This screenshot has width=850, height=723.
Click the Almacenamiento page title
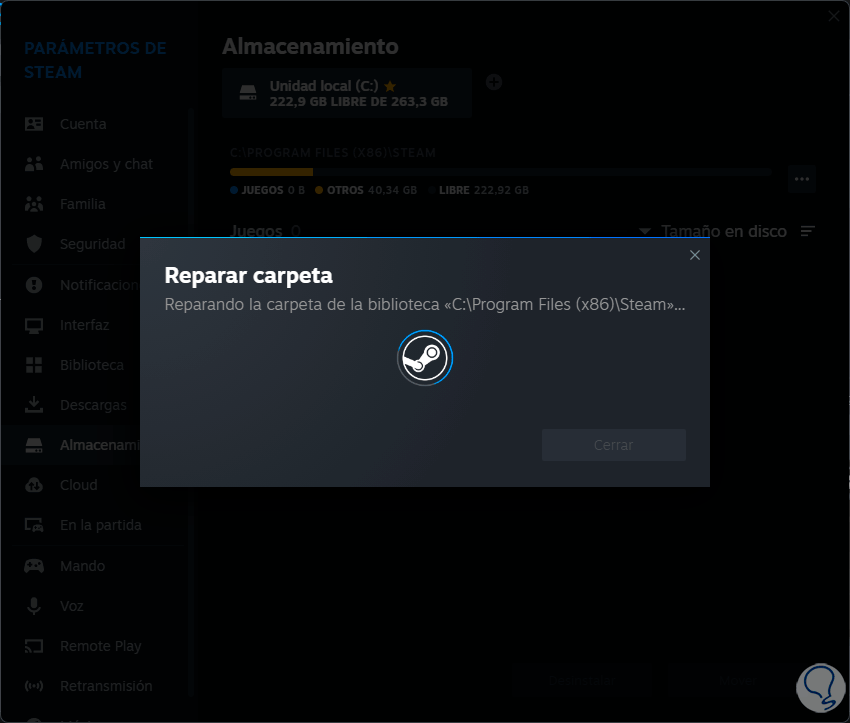[x=311, y=47]
